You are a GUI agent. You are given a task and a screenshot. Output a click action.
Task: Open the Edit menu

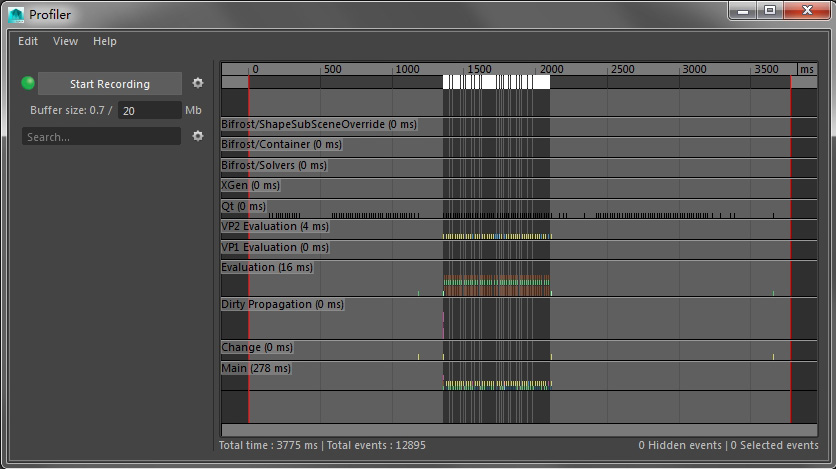coord(28,41)
